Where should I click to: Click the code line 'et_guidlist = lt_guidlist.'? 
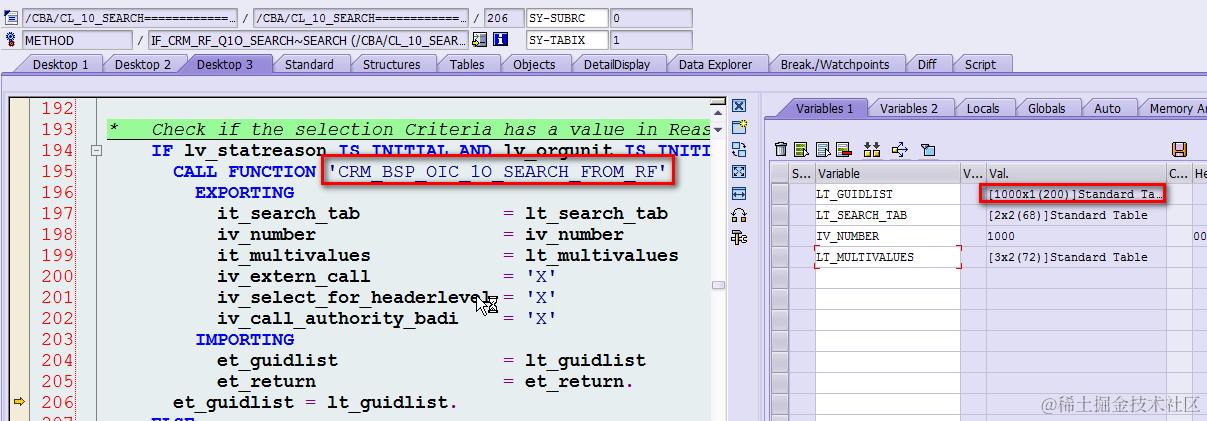pyautogui.click(x=315, y=402)
